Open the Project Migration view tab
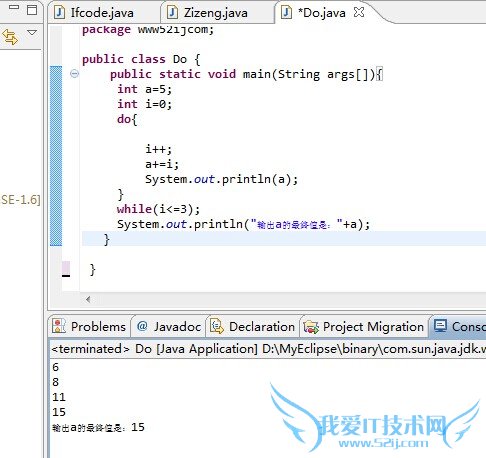 [x=364, y=327]
